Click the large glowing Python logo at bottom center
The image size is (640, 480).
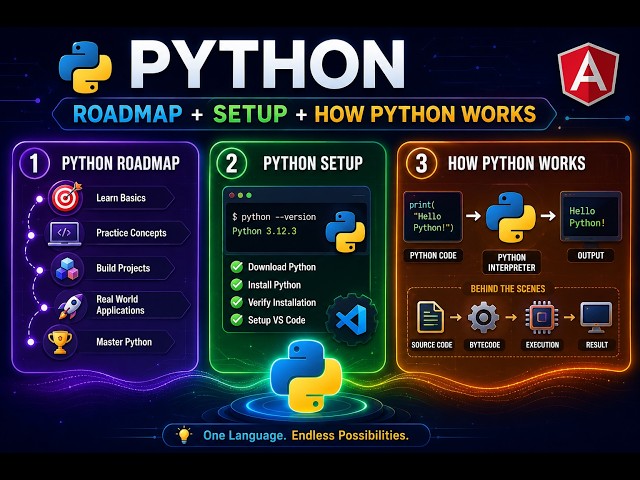tap(306, 376)
